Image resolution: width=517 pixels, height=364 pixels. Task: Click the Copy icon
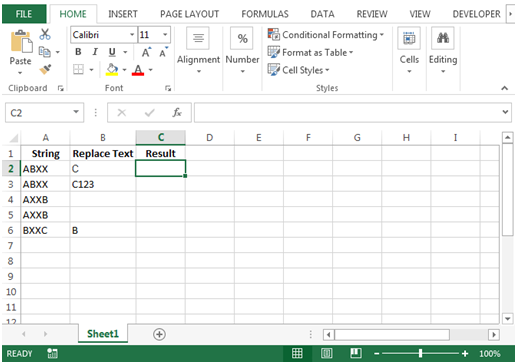45,52
